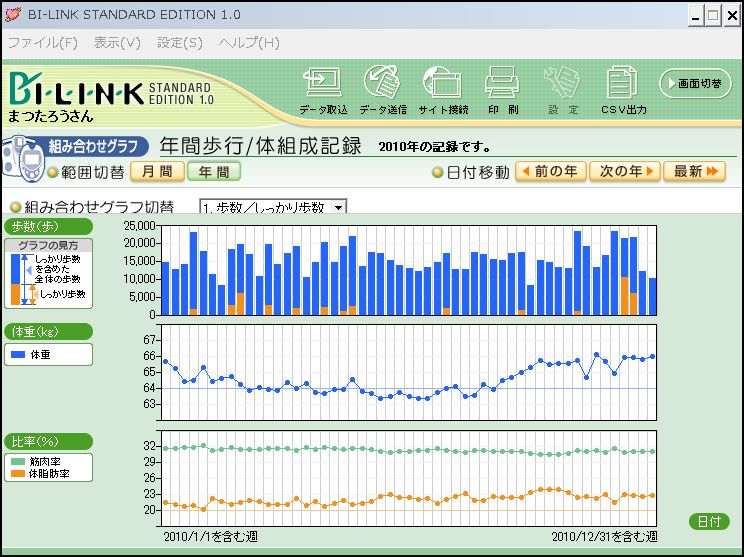Maximize the BI-LINK window
744x557 pixels.
point(713,16)
